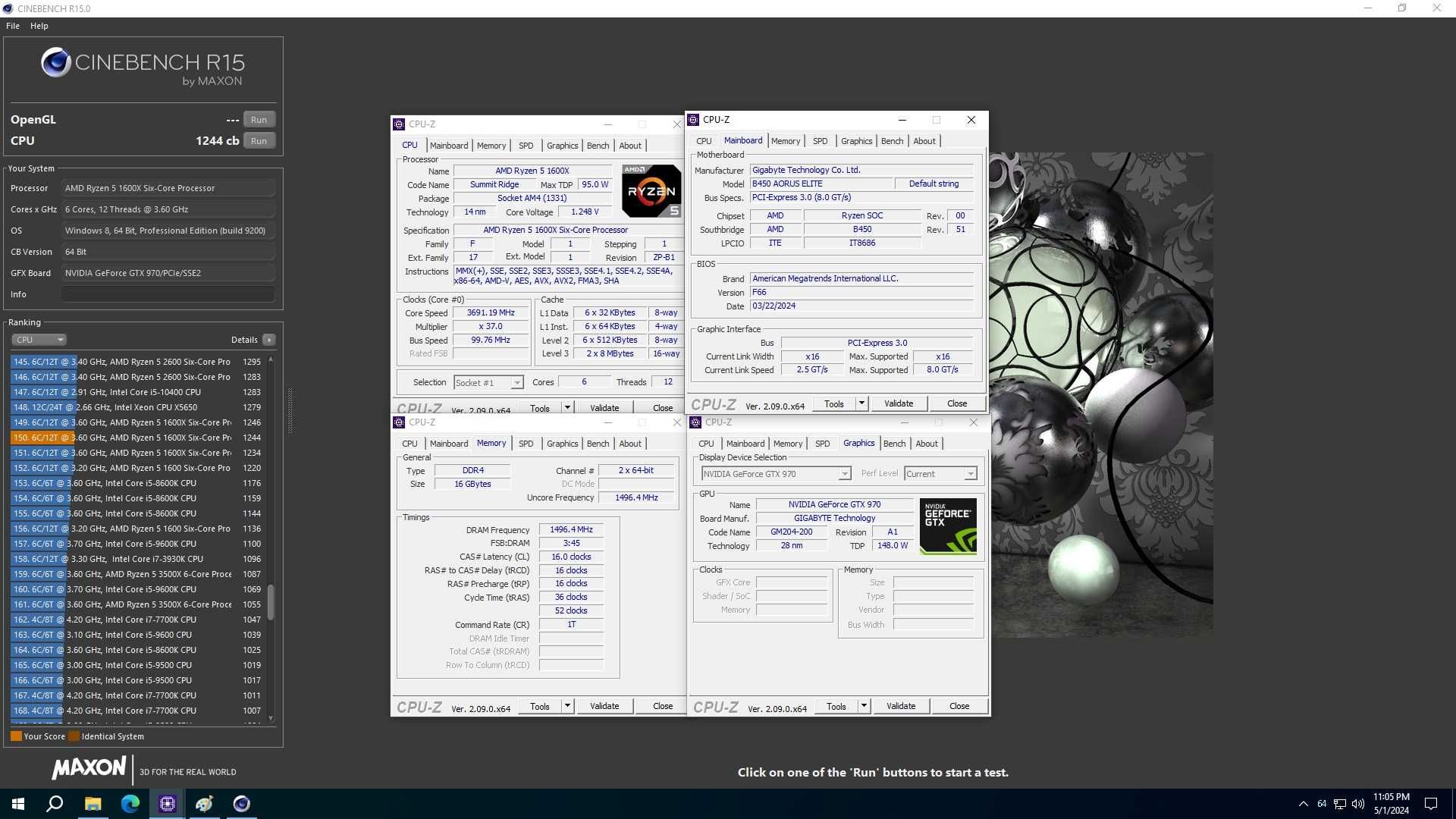Click the Info input field
This screenshot has width=1456, height=819.
pyautogui.click(x=168, y=294)
